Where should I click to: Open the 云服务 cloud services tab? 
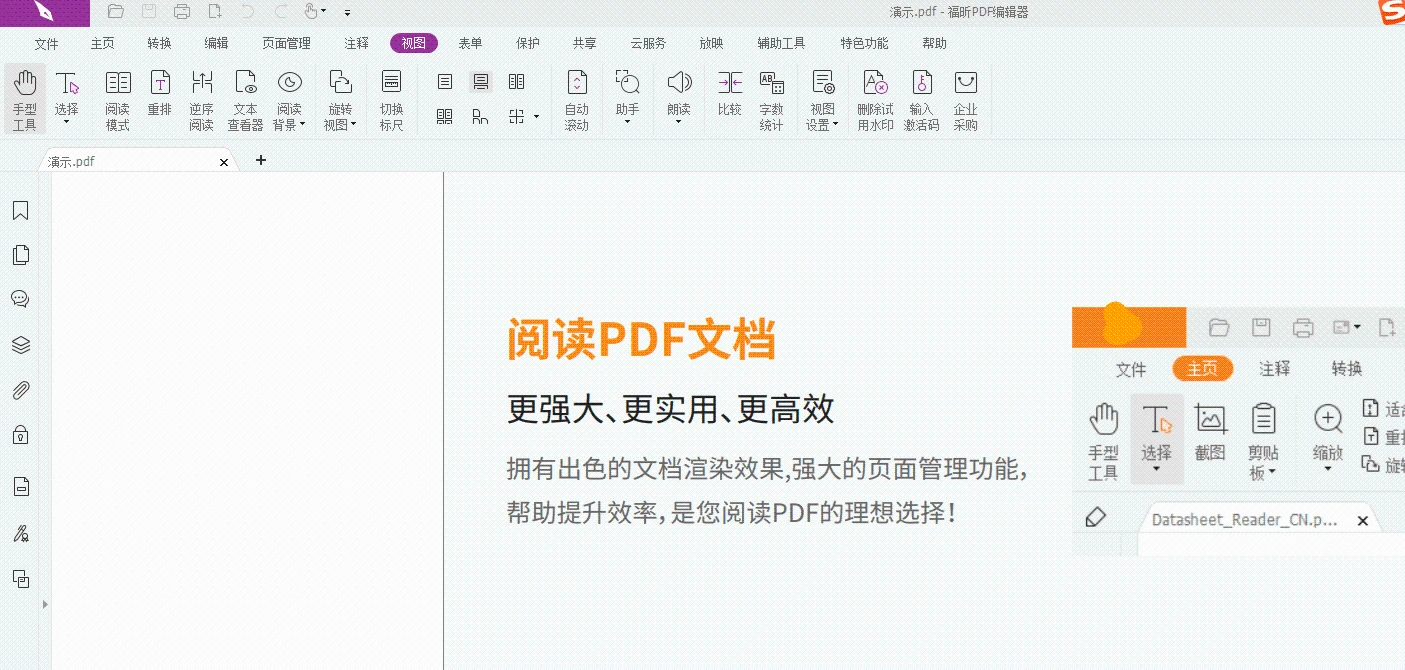[x=648, y=44]
